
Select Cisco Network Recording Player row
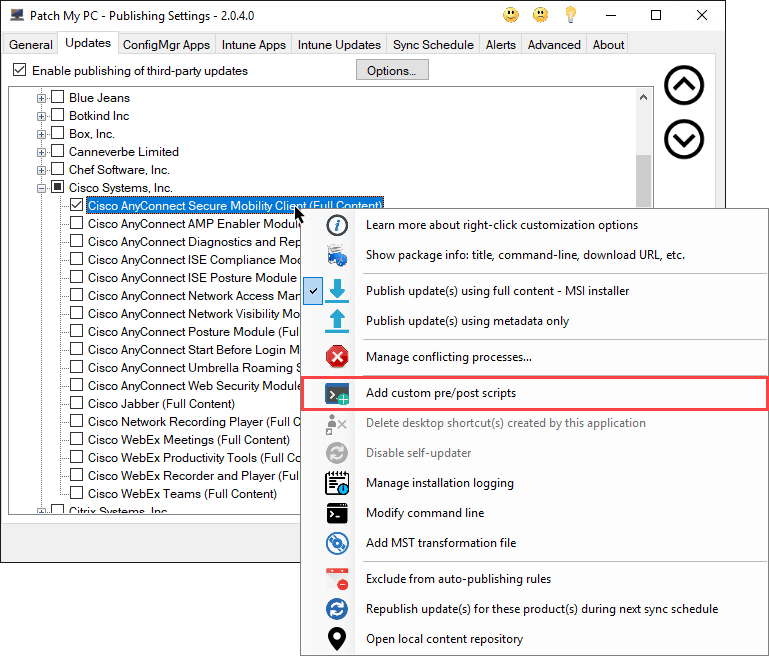[x=194, y=422]
